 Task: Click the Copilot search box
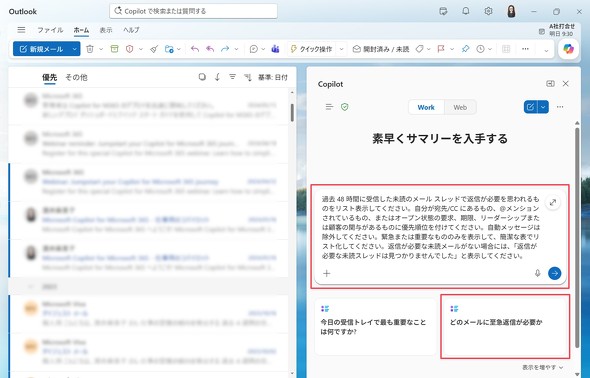click(193, 11)
